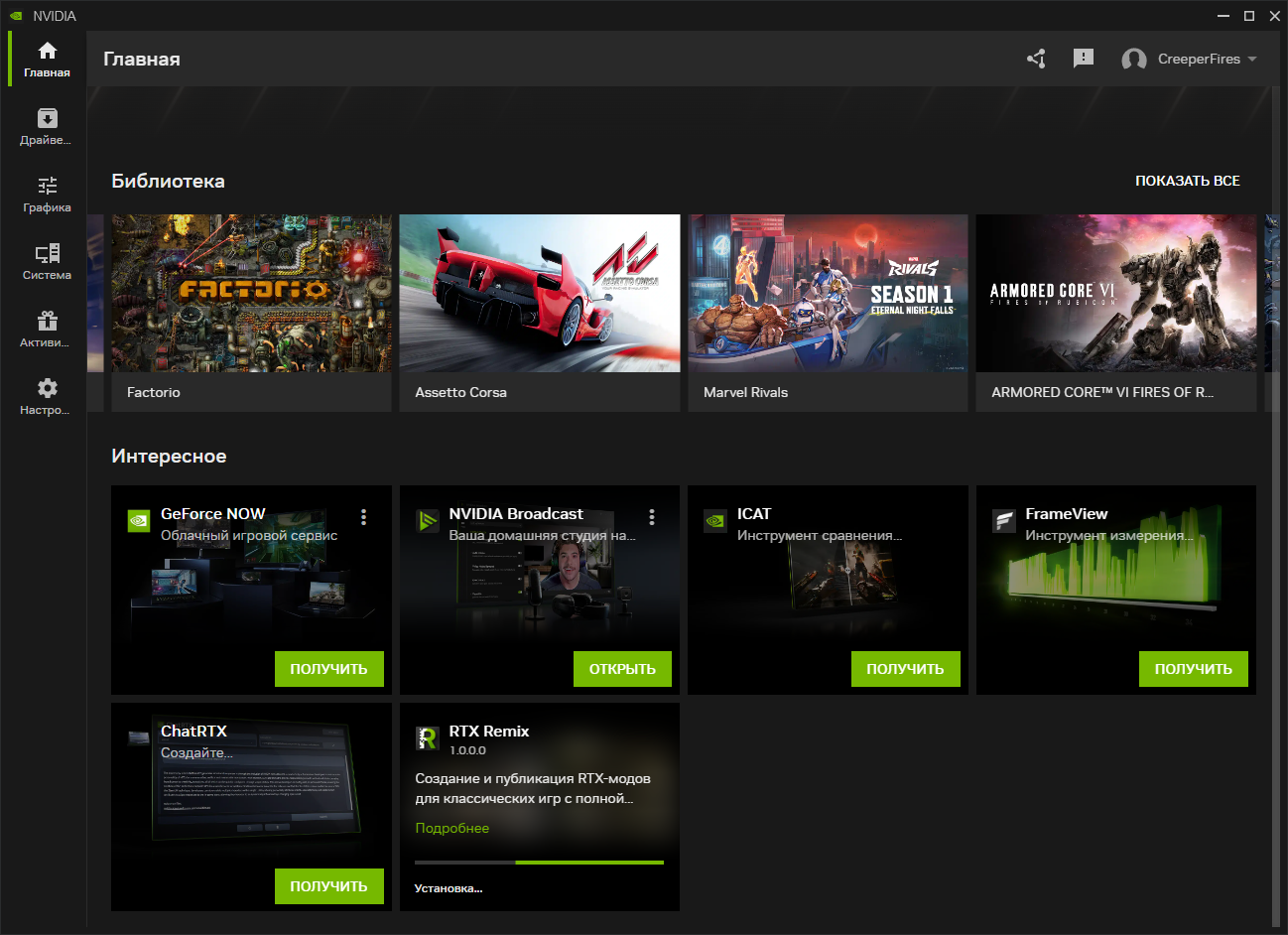Click the FrameView card title

coord(1067,513)
